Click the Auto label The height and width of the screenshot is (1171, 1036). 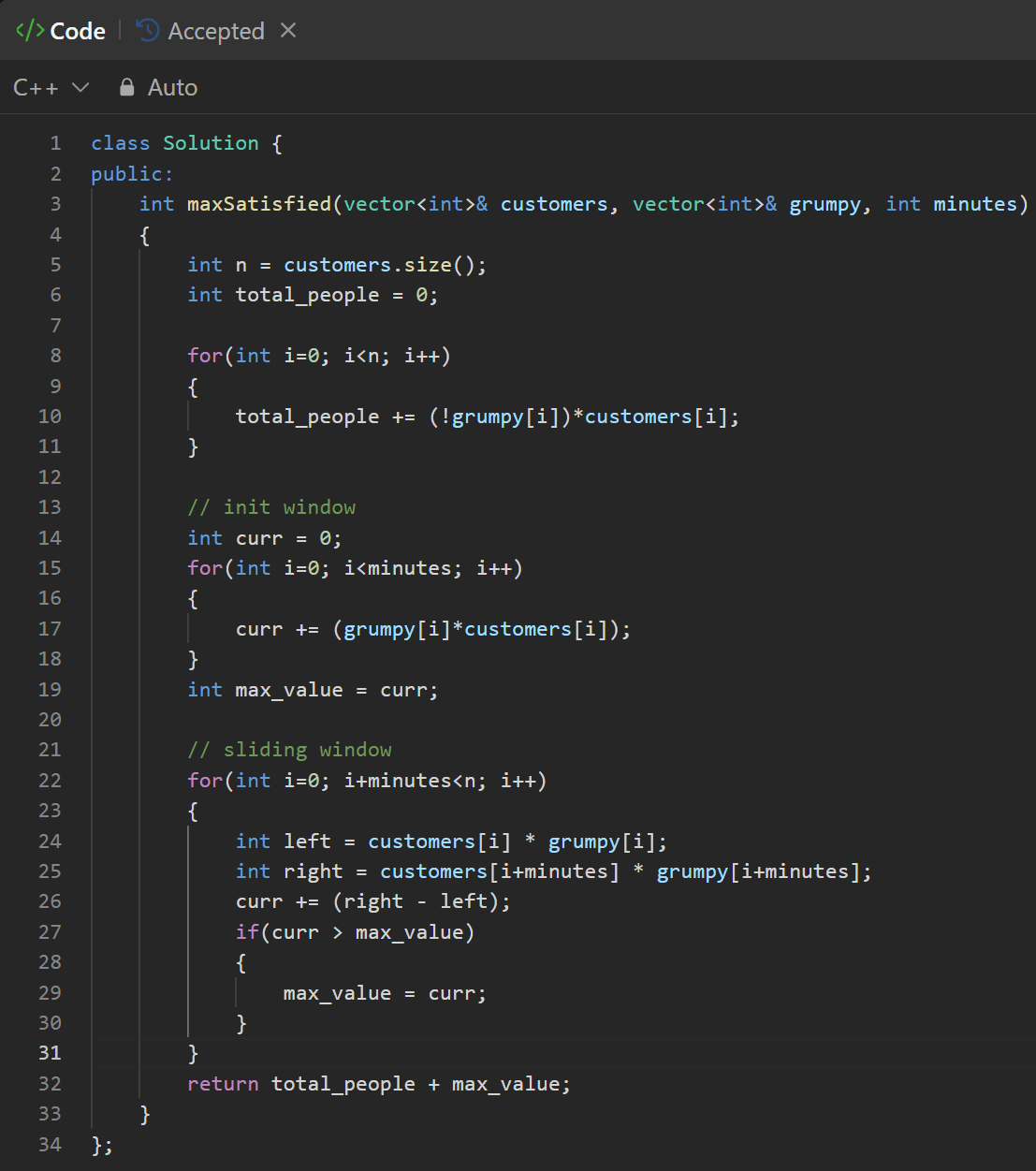point(172,88)
